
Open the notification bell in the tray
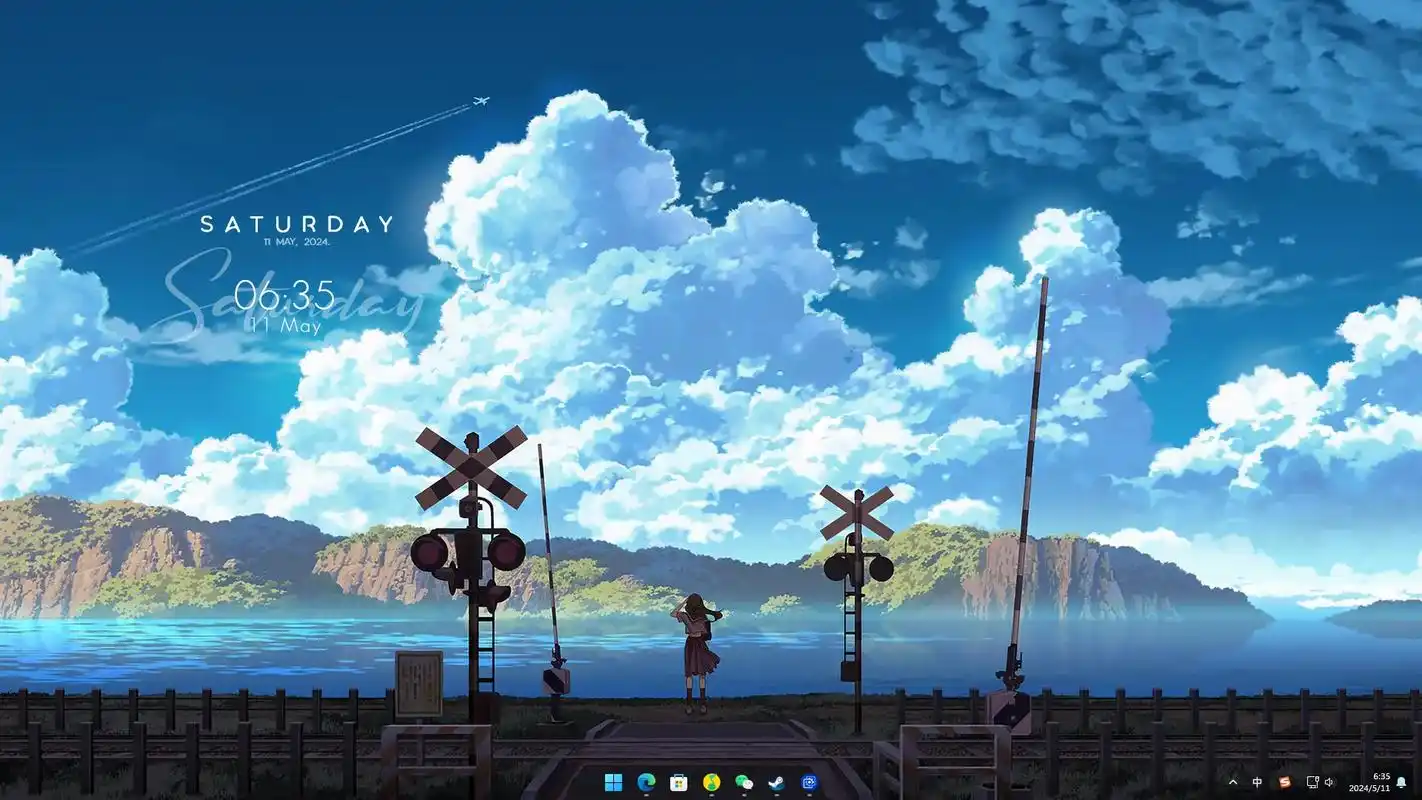point(1401,782)
